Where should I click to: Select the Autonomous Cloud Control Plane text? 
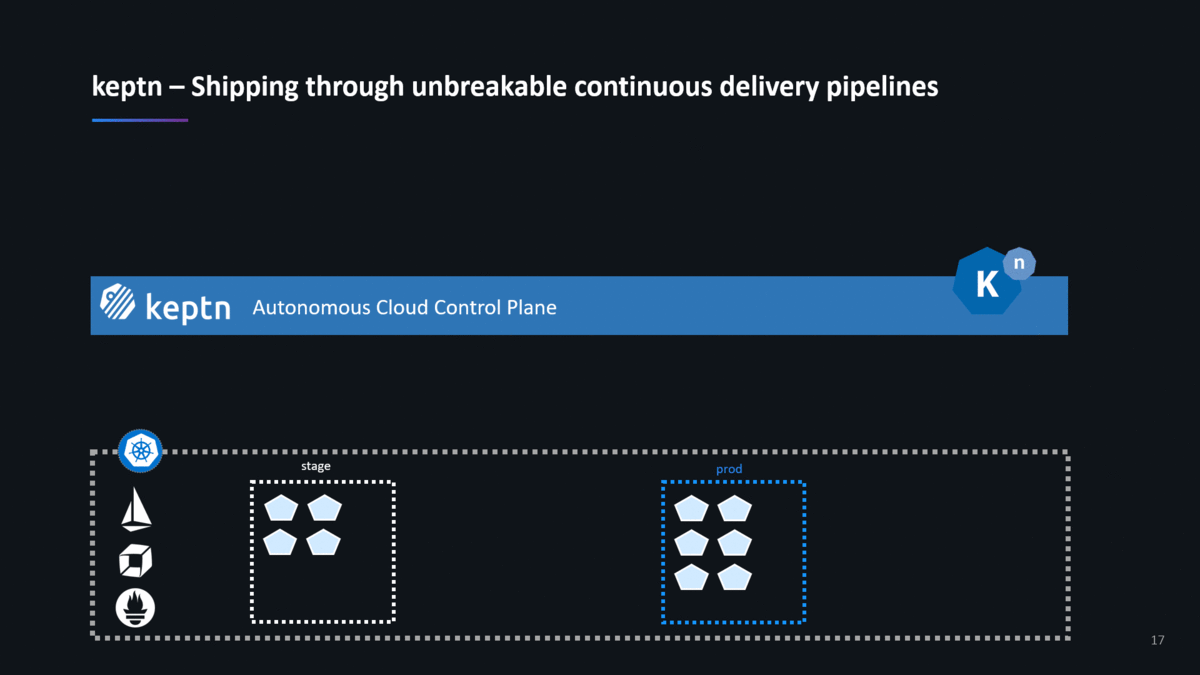[x=404, y=307]
